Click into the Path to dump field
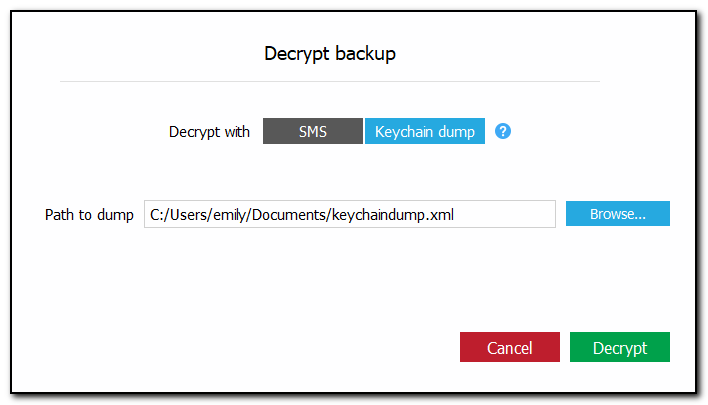Image resolution: width=708 pixels, height=405 pixels. tap(349, 214)
